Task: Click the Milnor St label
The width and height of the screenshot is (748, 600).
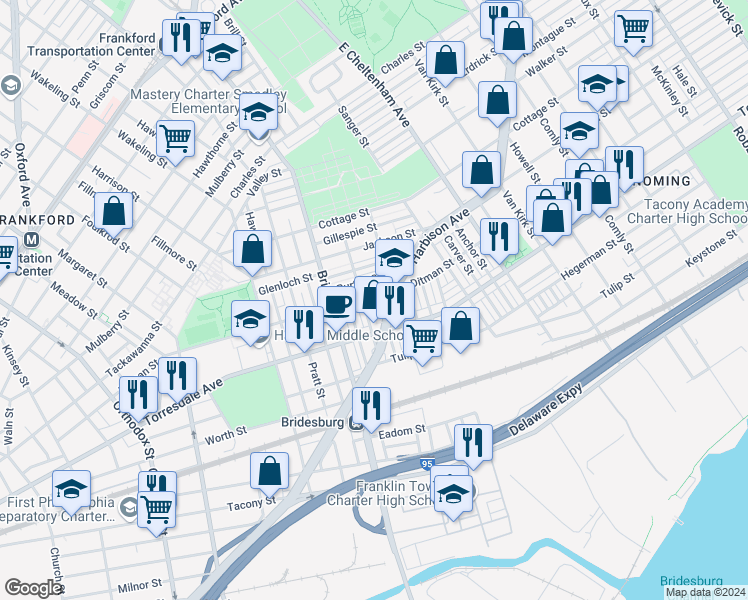Action: [140, 586]
